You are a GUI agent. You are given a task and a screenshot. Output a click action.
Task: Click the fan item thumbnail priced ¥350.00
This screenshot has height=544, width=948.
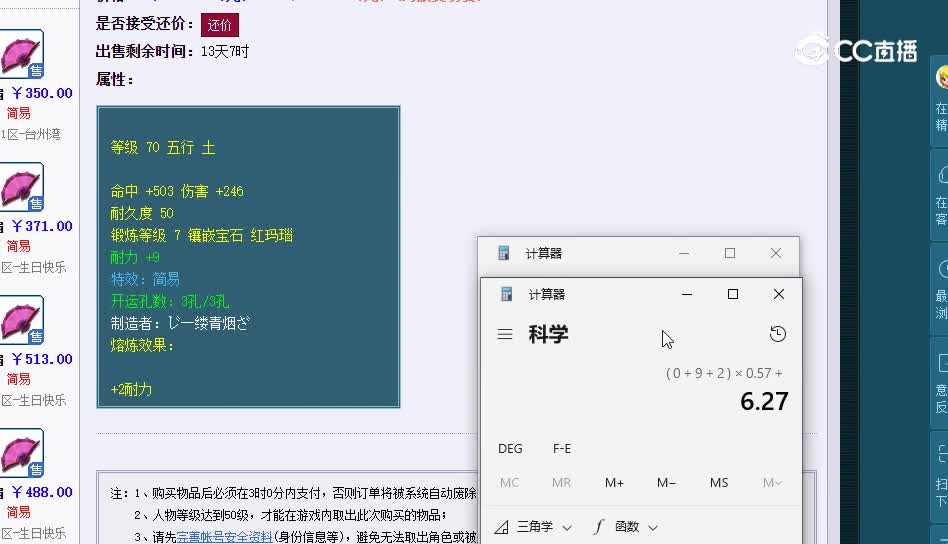(21, 54)
